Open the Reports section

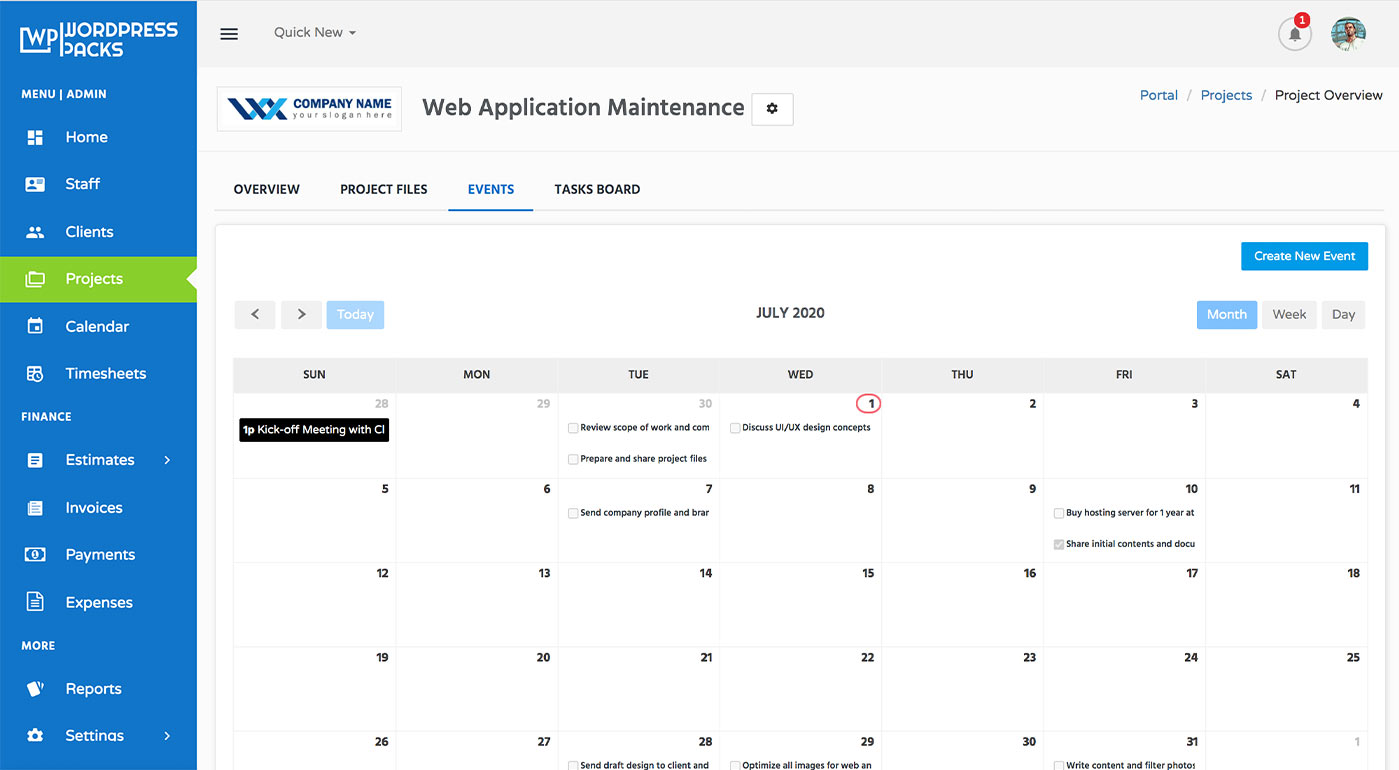point(93,688)
